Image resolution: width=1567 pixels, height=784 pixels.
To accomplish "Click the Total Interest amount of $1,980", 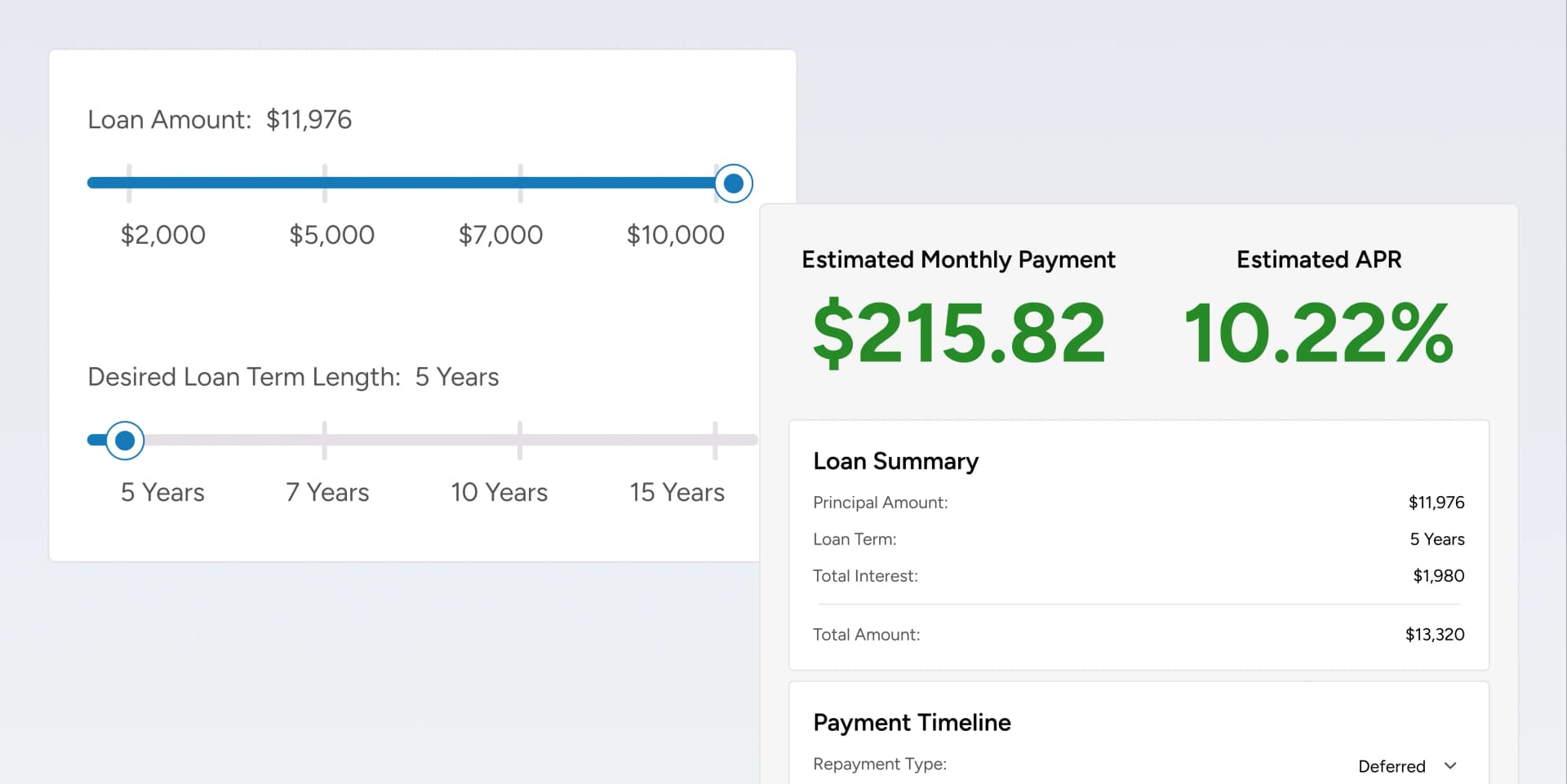I will (x=1439, y=576).
